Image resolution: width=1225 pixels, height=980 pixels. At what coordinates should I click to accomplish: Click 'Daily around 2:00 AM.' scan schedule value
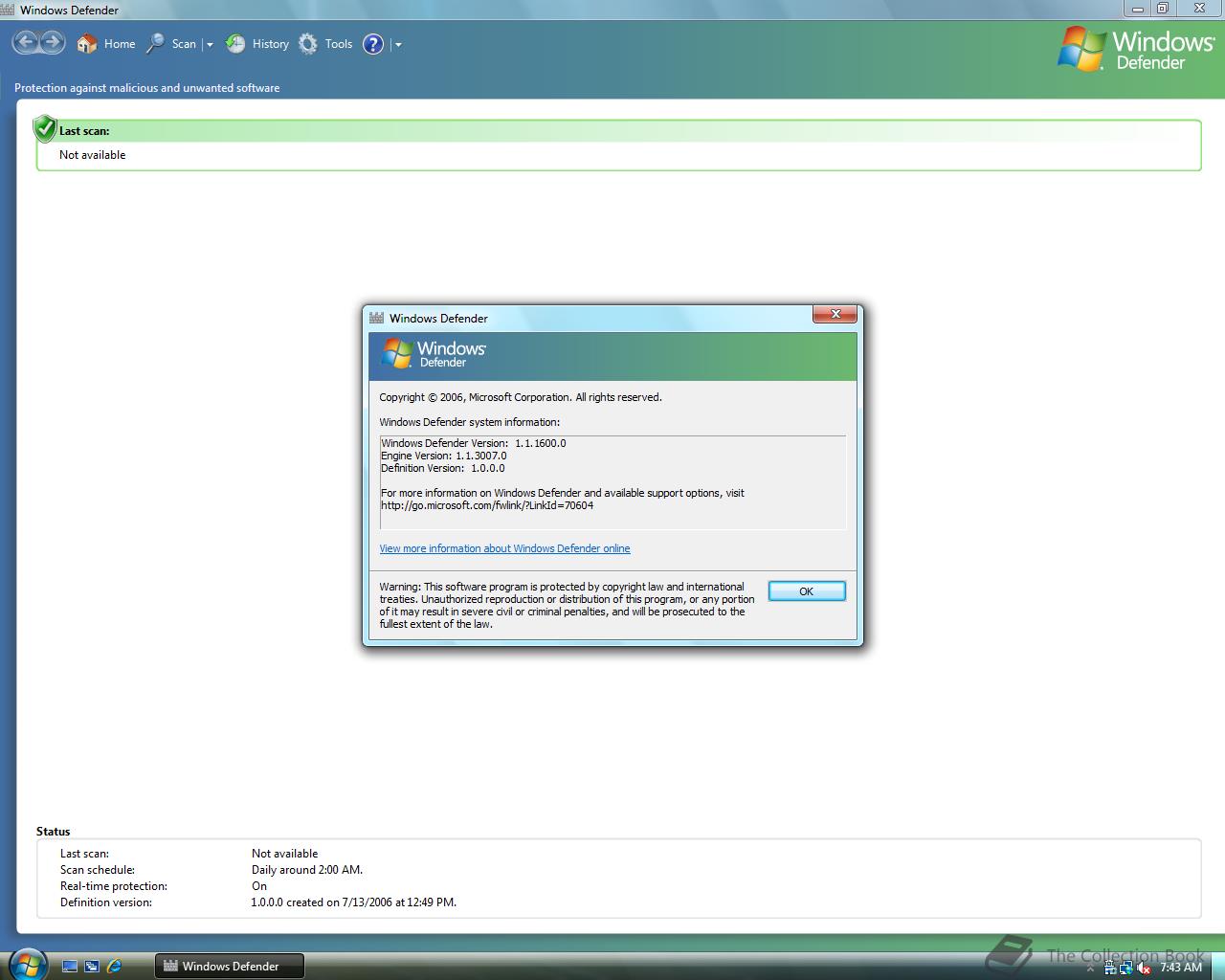[x=307, y=870]
